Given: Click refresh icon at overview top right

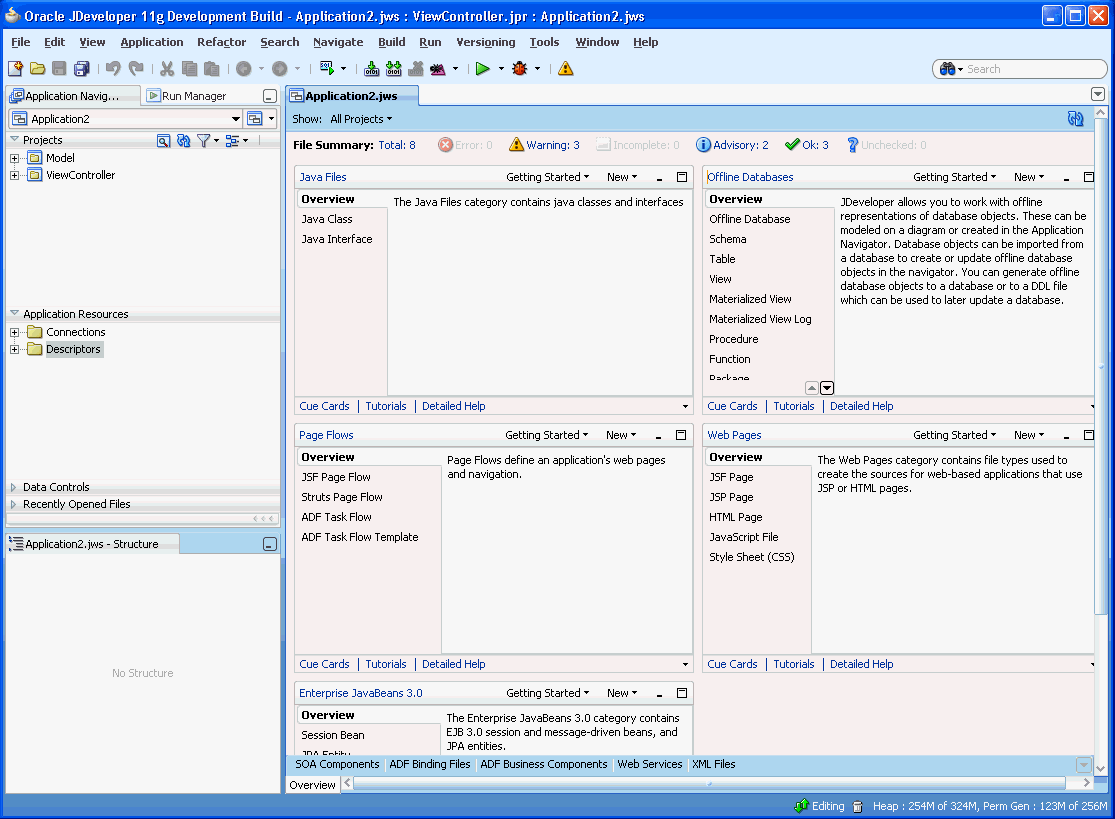Looking at the screenshot, I should coord(1075,119).
